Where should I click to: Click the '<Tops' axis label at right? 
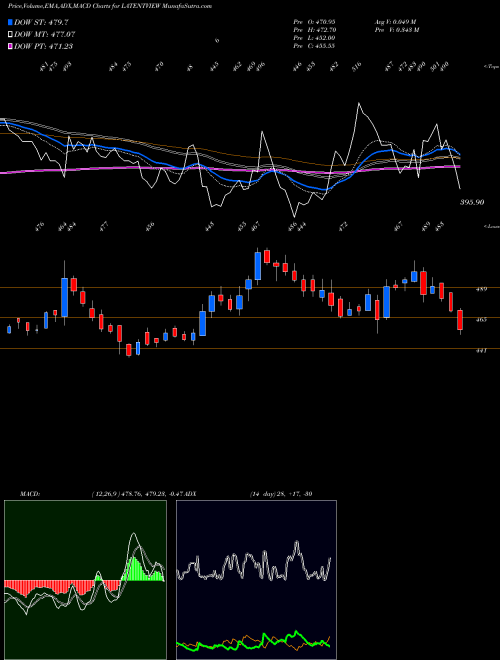tap(492, 67)
